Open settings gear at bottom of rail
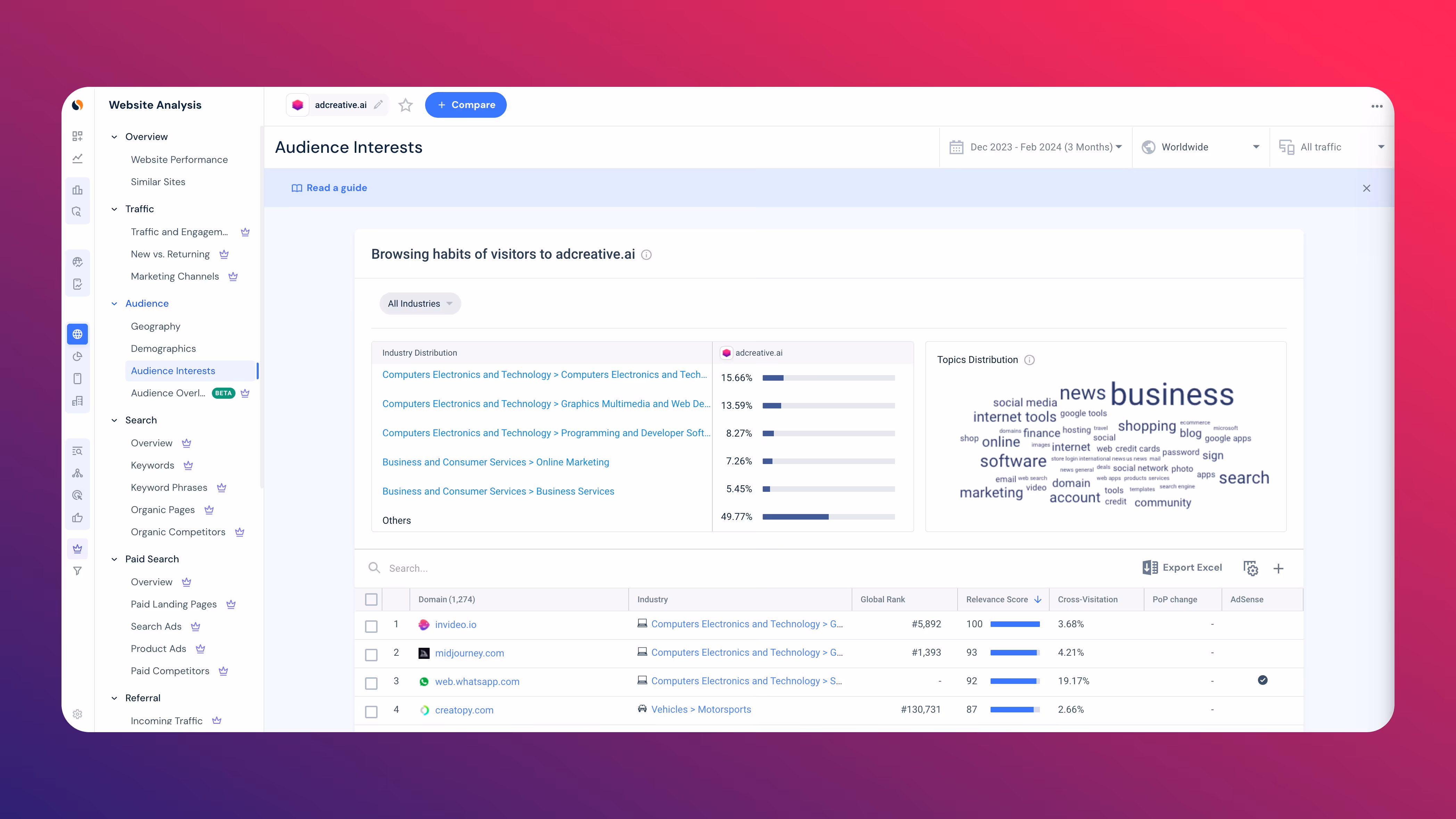1456x819 pixels. point(77,714)
